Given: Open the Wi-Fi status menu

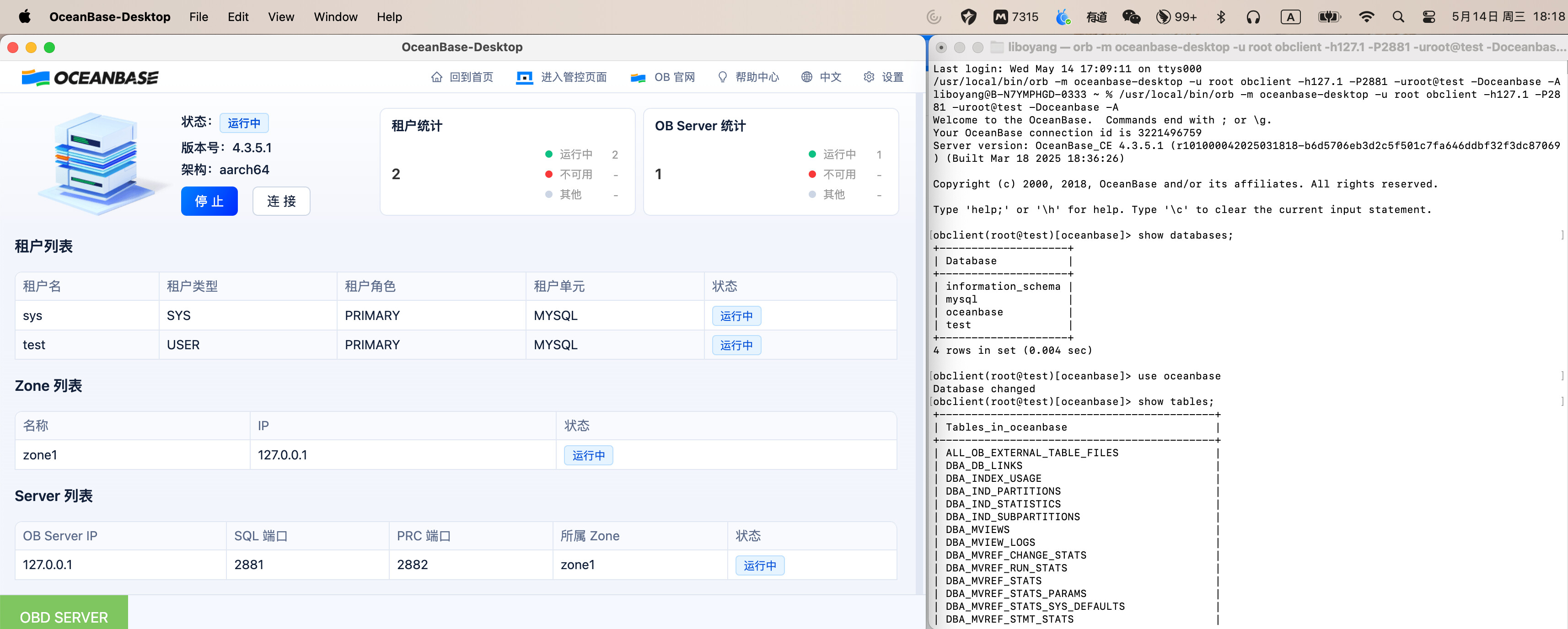Looking at the screenshot, I should pos(1367,17).
